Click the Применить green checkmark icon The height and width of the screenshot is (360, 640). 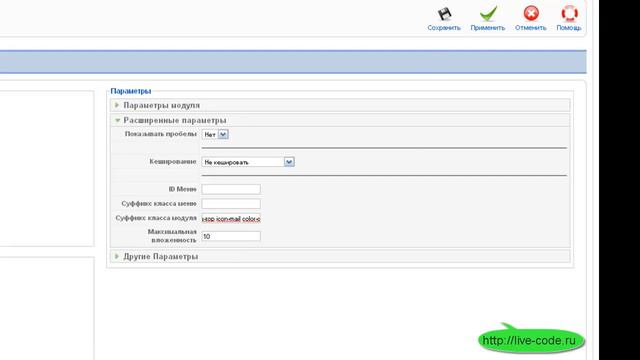488,13
